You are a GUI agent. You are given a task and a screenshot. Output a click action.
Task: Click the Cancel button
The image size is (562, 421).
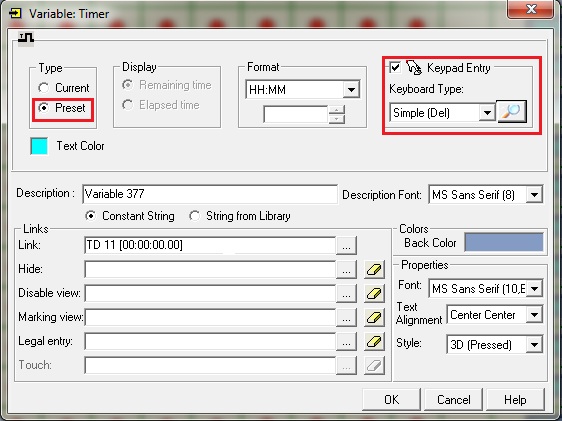(453, 400)
